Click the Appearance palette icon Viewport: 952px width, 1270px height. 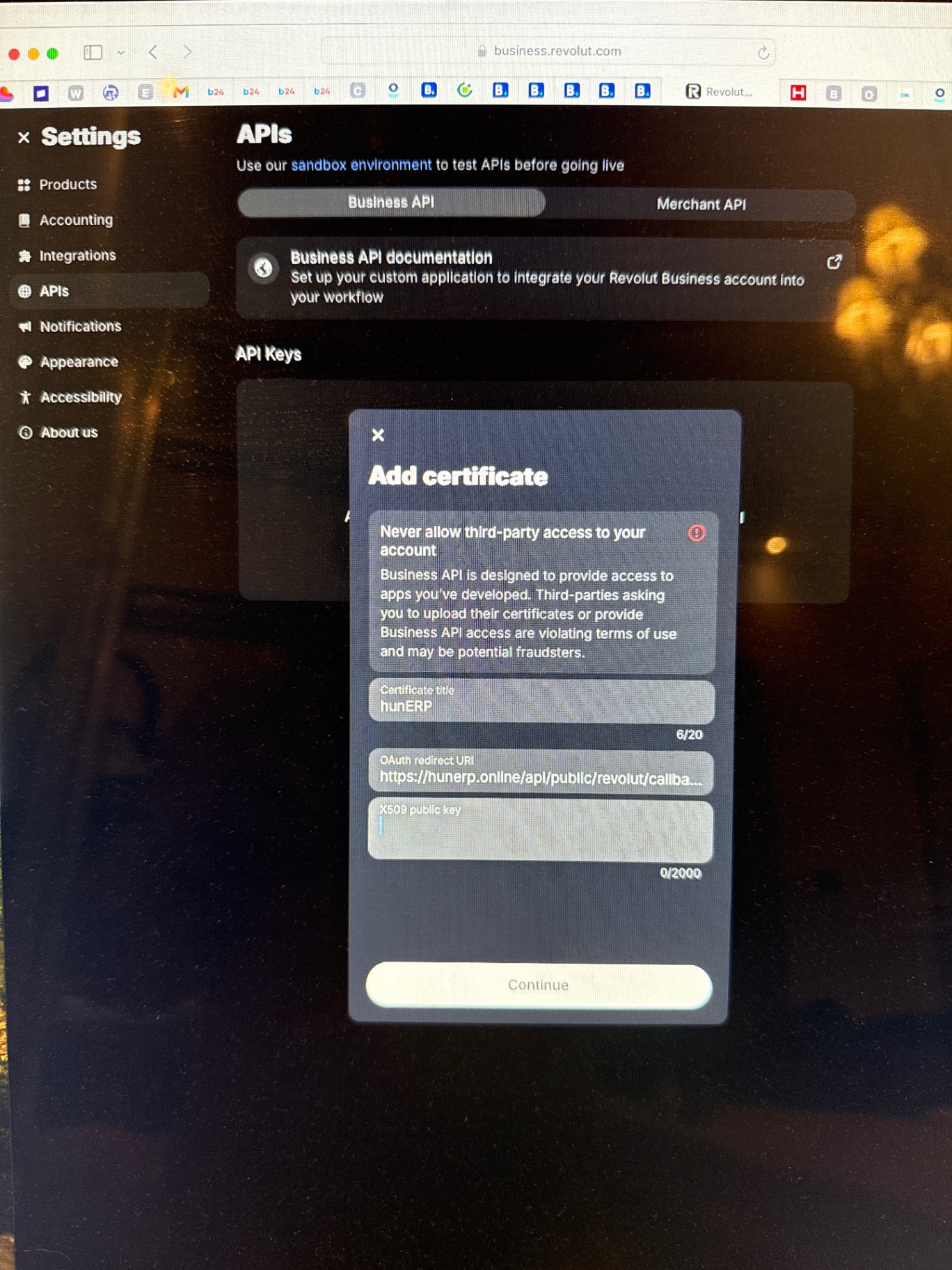[25, 362]
